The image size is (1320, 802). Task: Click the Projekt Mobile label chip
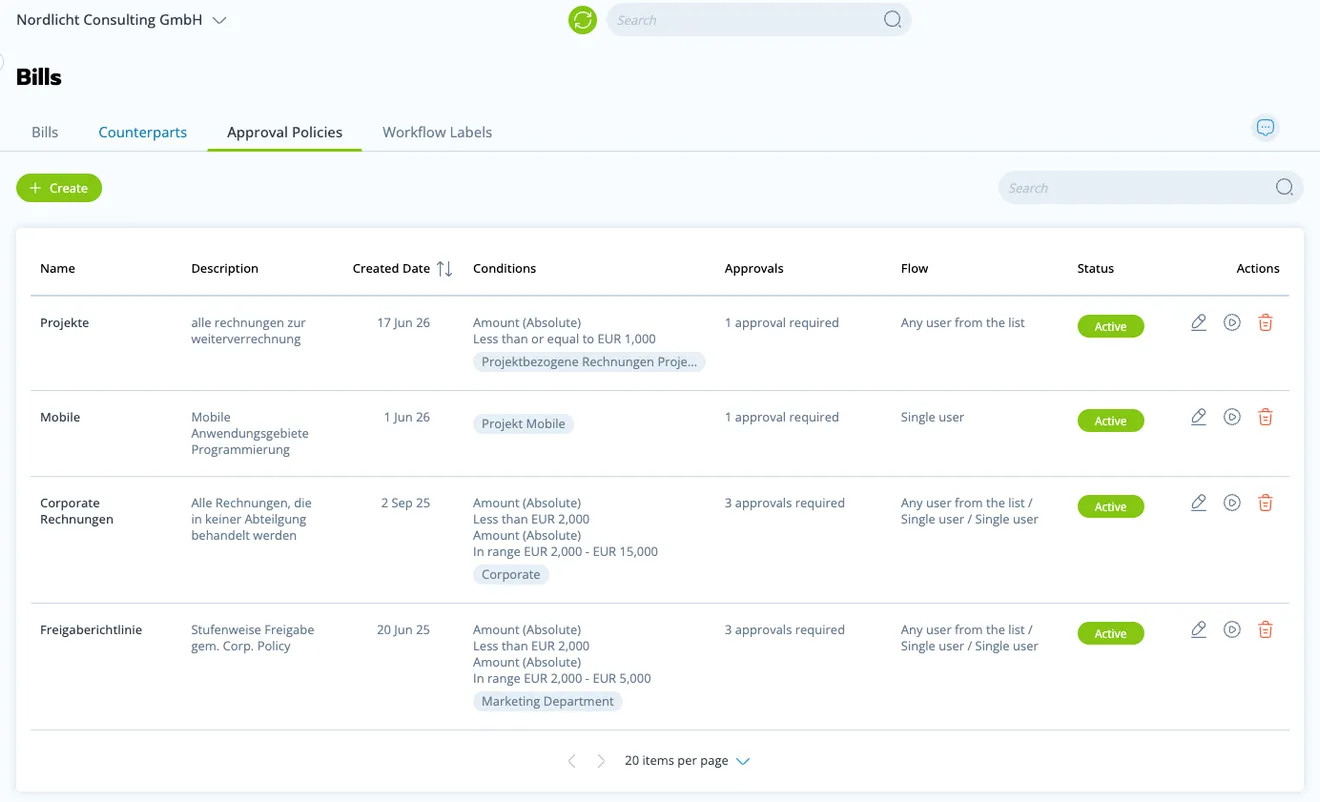(x=523, y=424)
